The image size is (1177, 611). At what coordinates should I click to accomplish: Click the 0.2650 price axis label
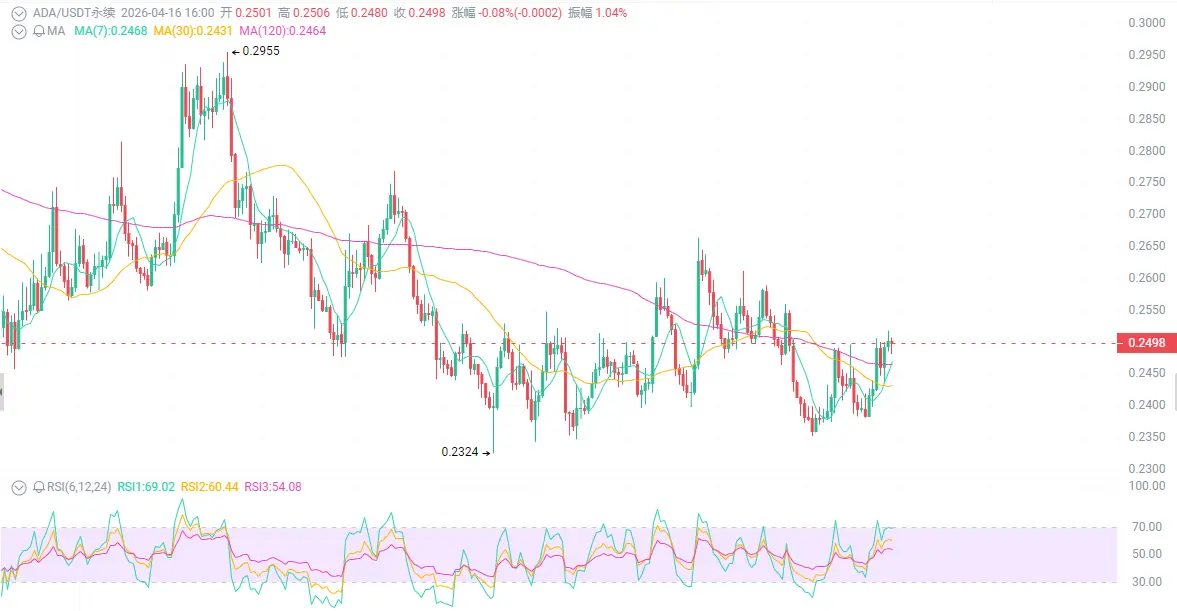click(x=1147, y=245)
